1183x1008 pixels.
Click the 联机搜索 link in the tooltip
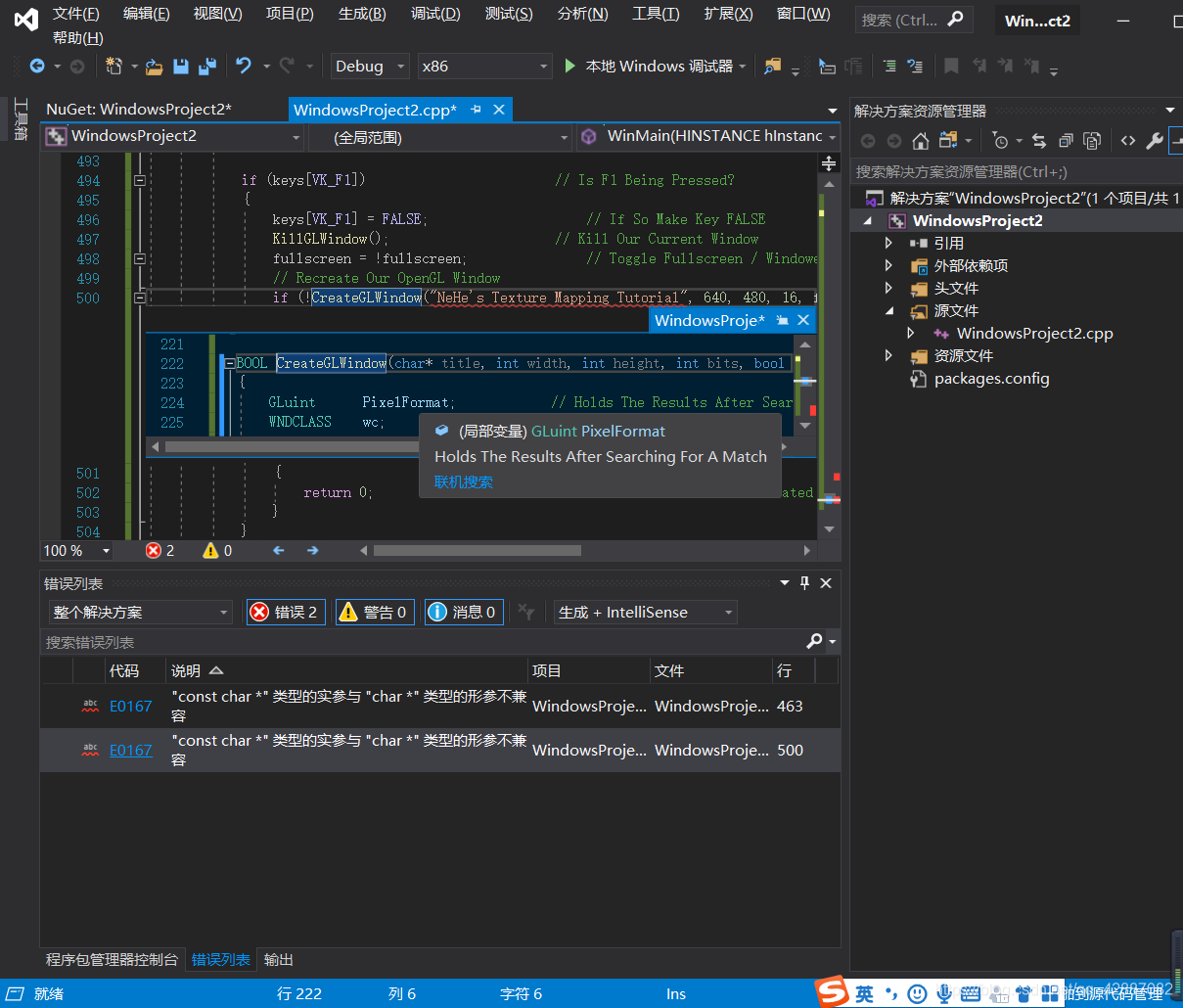click(x=463, y=482)
